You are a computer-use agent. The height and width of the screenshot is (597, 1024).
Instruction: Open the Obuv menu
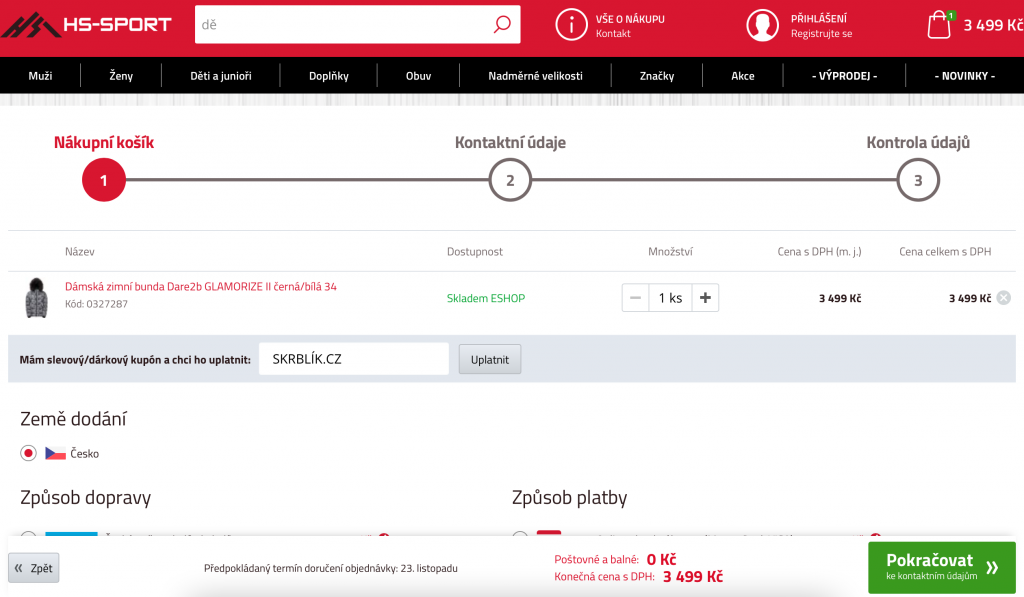tap(419, 76)
